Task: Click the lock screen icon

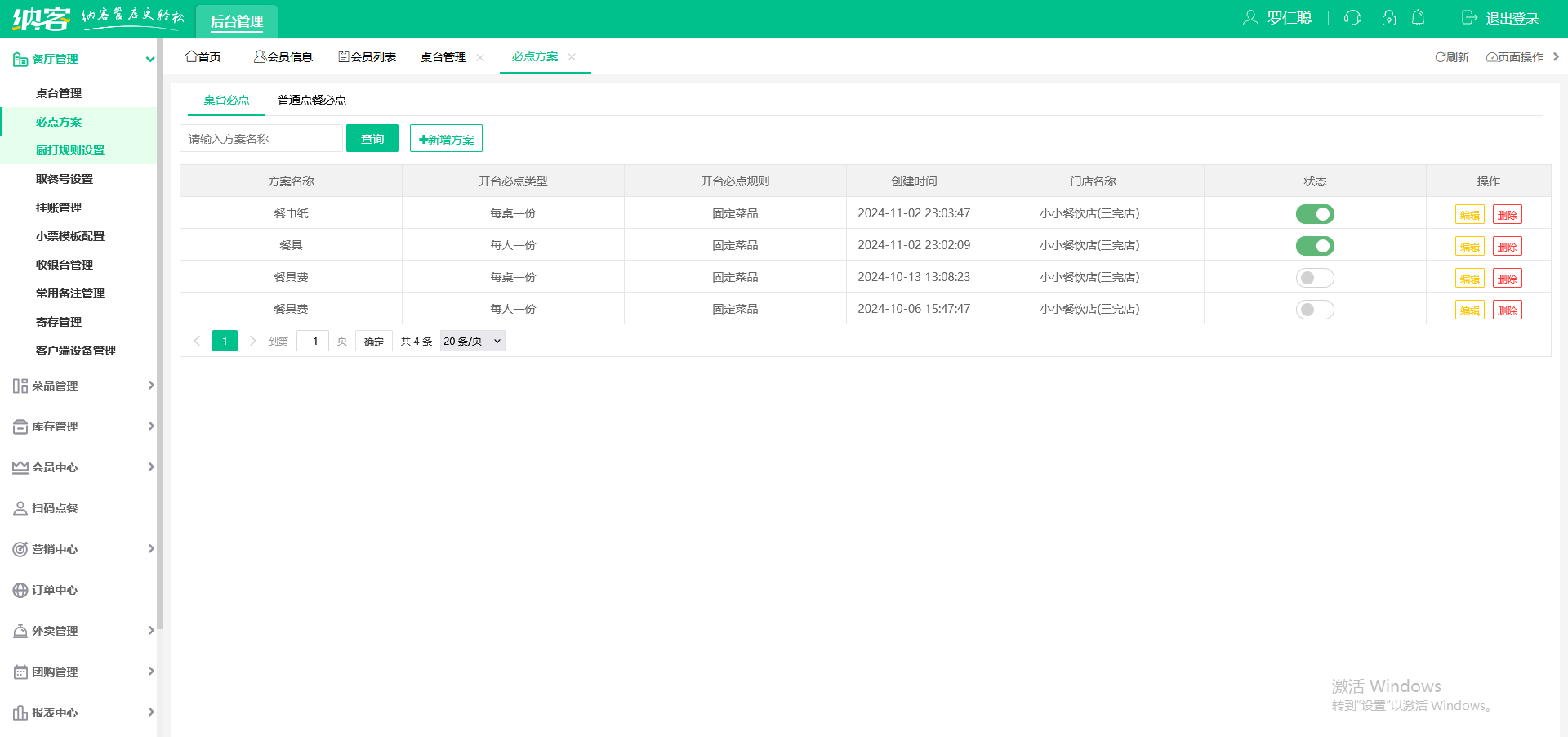Action: (1388, 18)
